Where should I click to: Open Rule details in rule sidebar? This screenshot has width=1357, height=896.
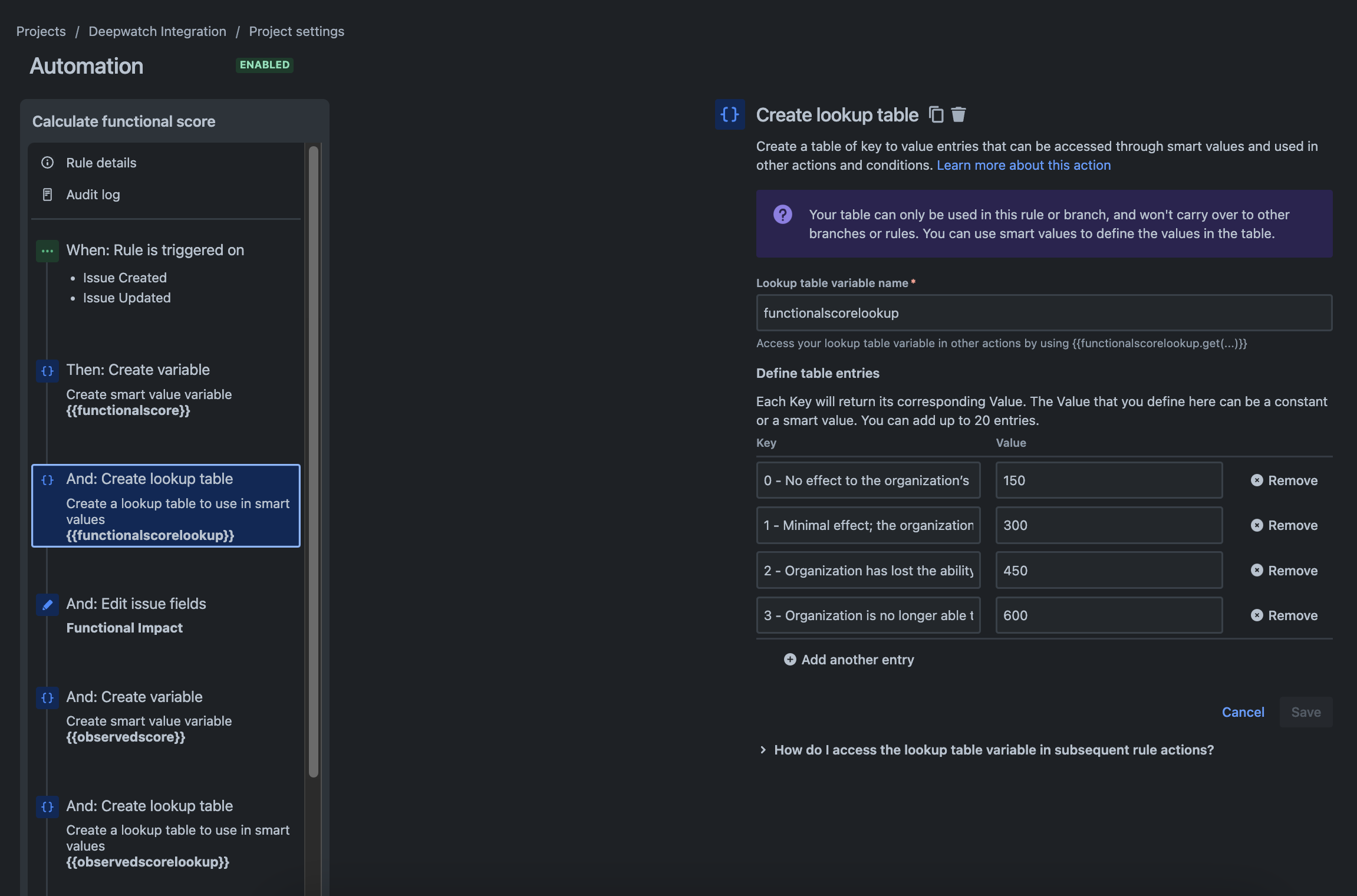pos(101,163)
